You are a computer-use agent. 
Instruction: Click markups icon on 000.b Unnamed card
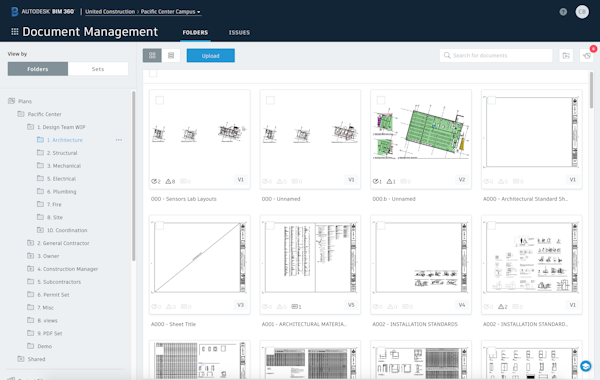(375, 181)
